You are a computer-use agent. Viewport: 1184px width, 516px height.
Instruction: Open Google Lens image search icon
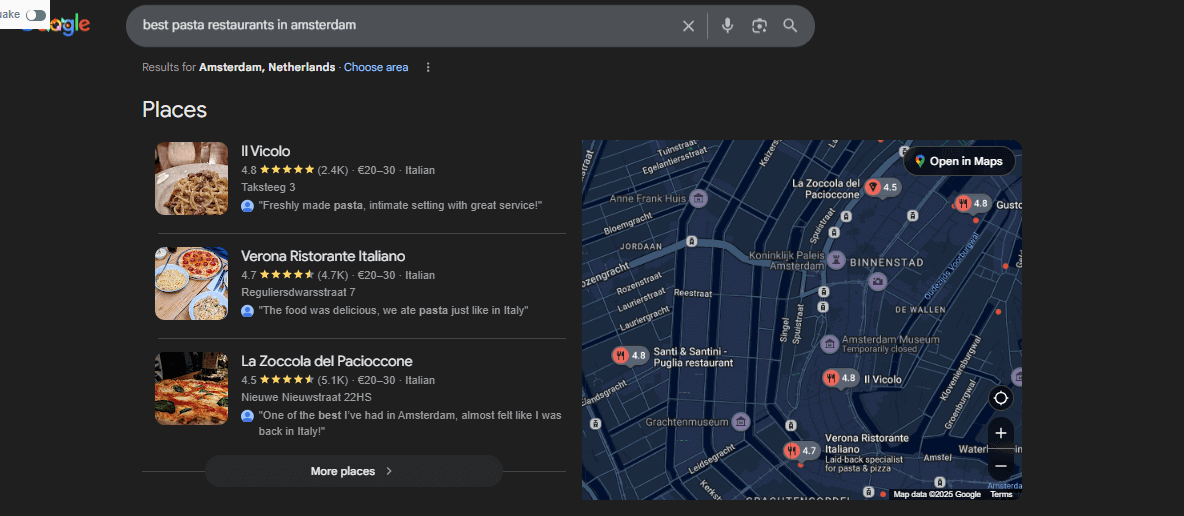tap(759, 26)
